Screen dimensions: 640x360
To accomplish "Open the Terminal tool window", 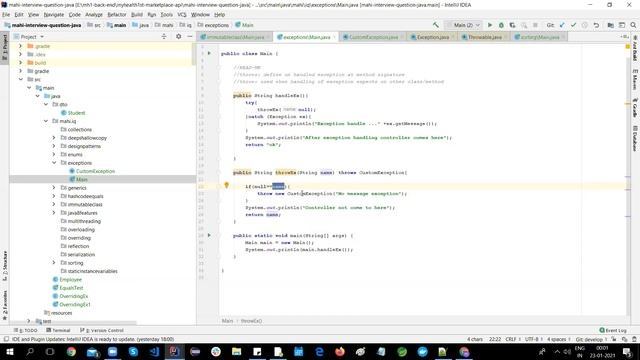I will click(x=58, y=330).
